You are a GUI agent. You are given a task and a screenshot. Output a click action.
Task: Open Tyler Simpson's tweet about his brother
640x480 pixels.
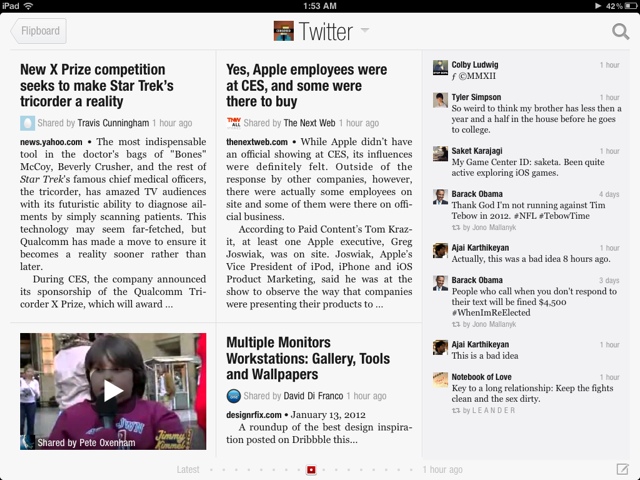tap(536, 119)
